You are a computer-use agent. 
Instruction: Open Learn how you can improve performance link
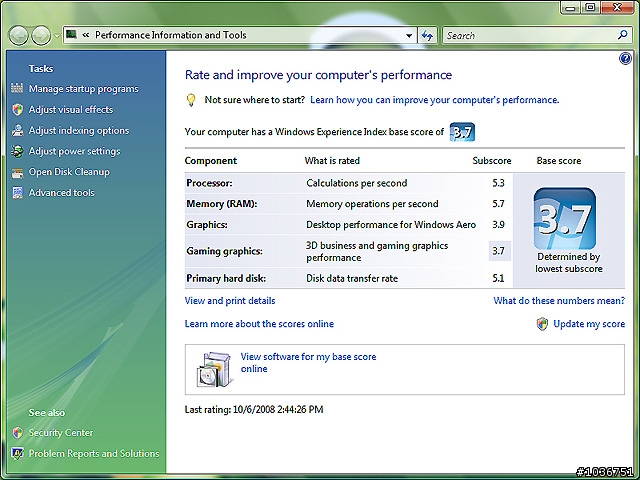coord(435,100)
